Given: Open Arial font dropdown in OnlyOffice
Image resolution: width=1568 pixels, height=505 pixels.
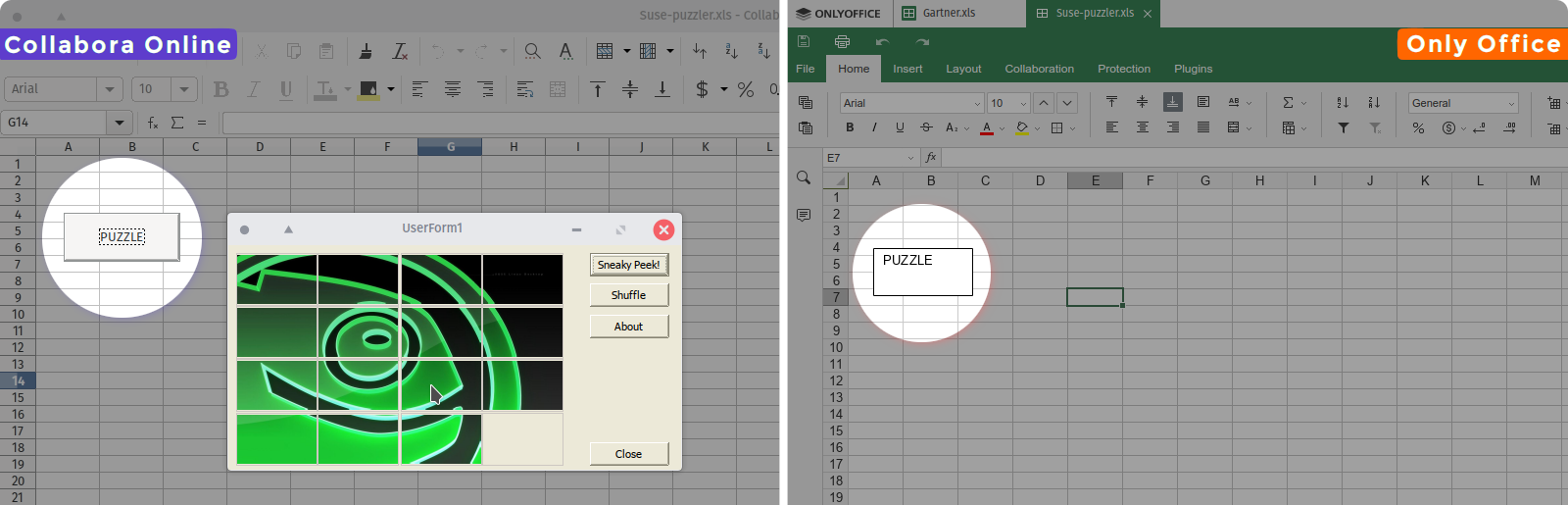Looking at the screenshot, I should tap(977, 103).
